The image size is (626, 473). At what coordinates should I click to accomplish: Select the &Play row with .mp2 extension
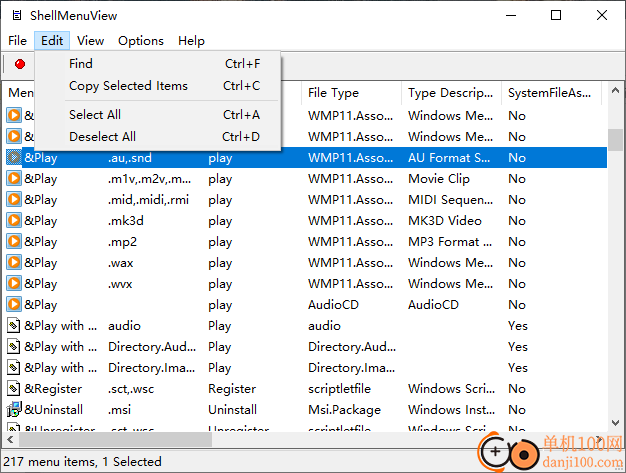(306, 241)
